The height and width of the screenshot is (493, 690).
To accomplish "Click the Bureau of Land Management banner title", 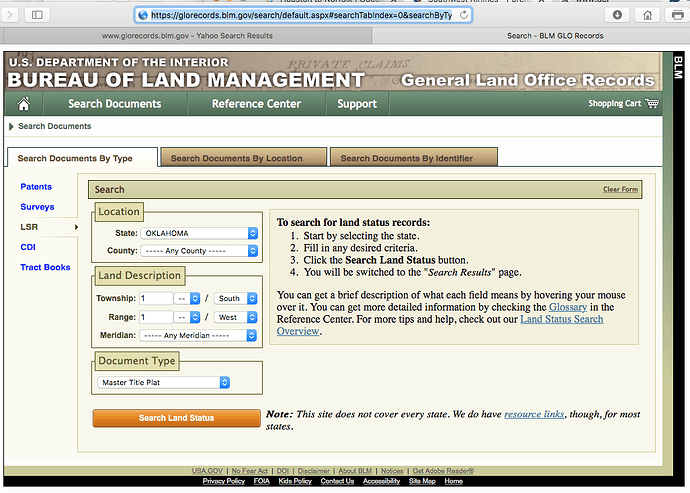I will coord(186,80).
